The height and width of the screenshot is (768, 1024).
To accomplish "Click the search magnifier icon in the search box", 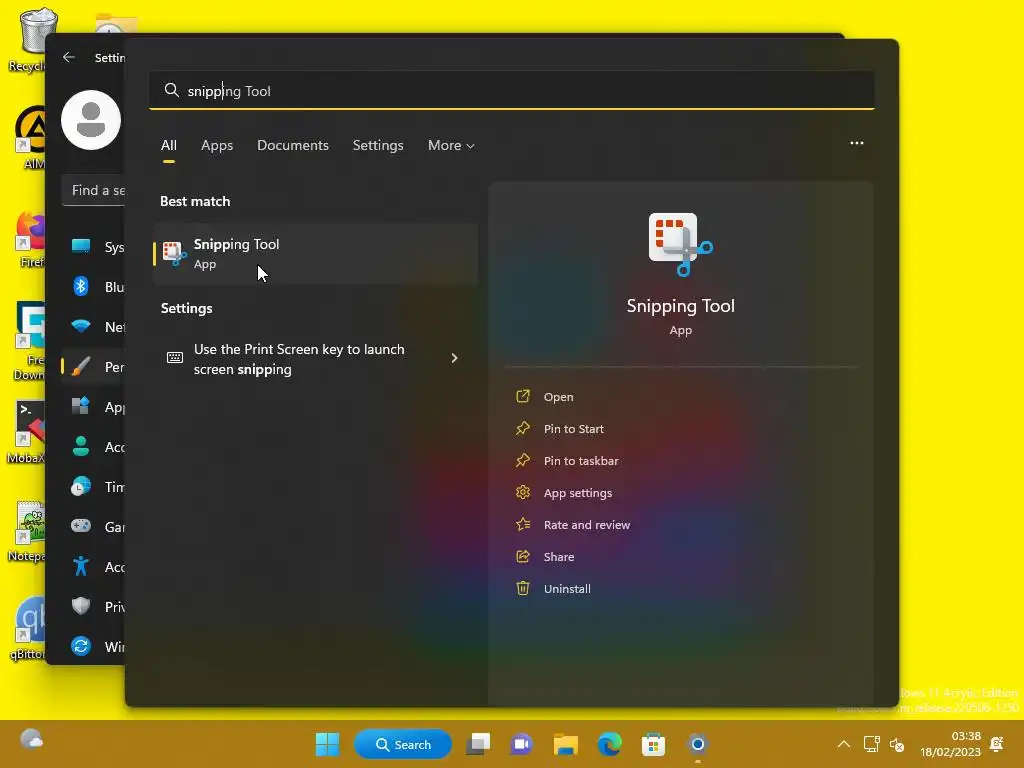I will click(x=172, y=90).
